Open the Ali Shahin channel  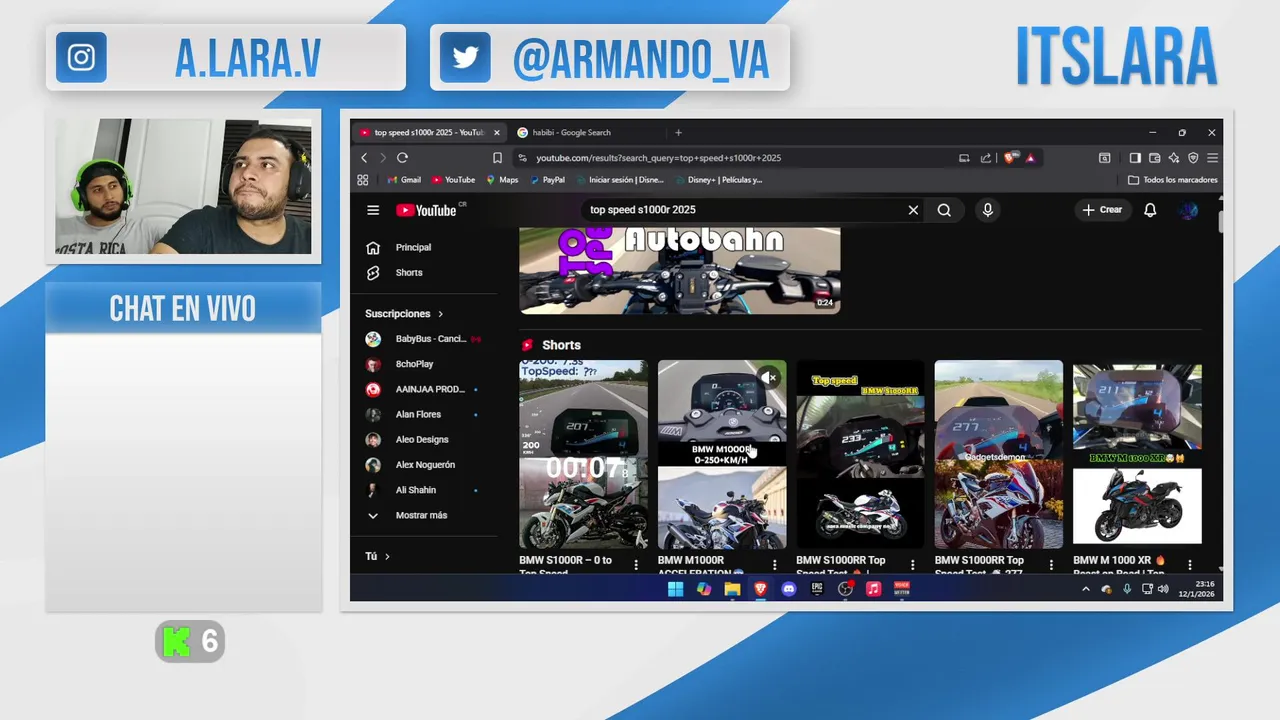(416, 490)
